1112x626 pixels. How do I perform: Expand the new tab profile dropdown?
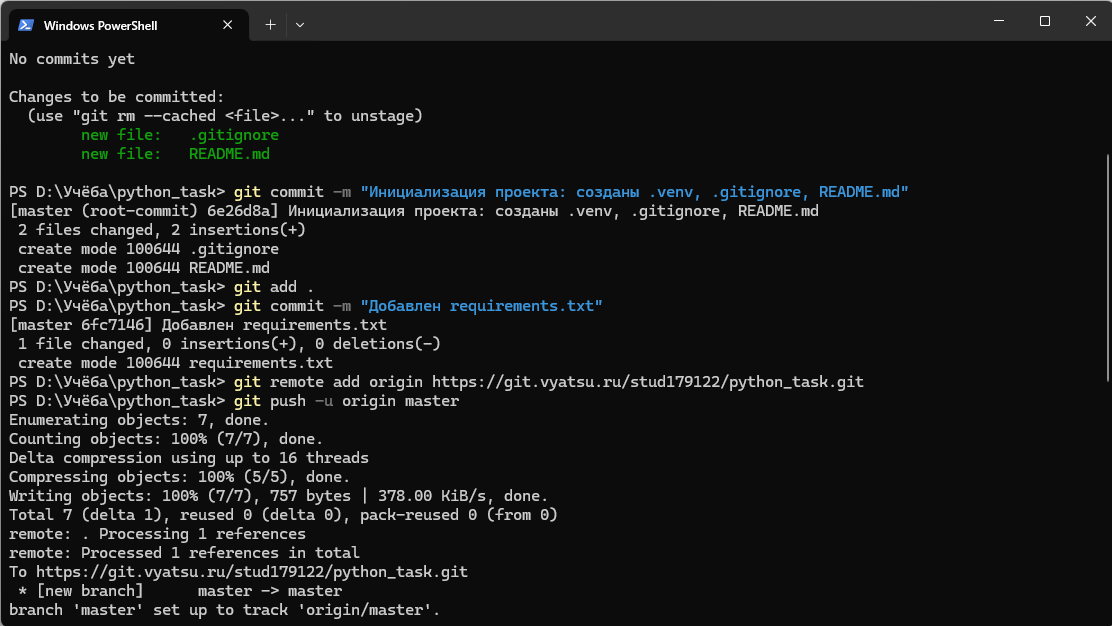click(x=300, y=24)
